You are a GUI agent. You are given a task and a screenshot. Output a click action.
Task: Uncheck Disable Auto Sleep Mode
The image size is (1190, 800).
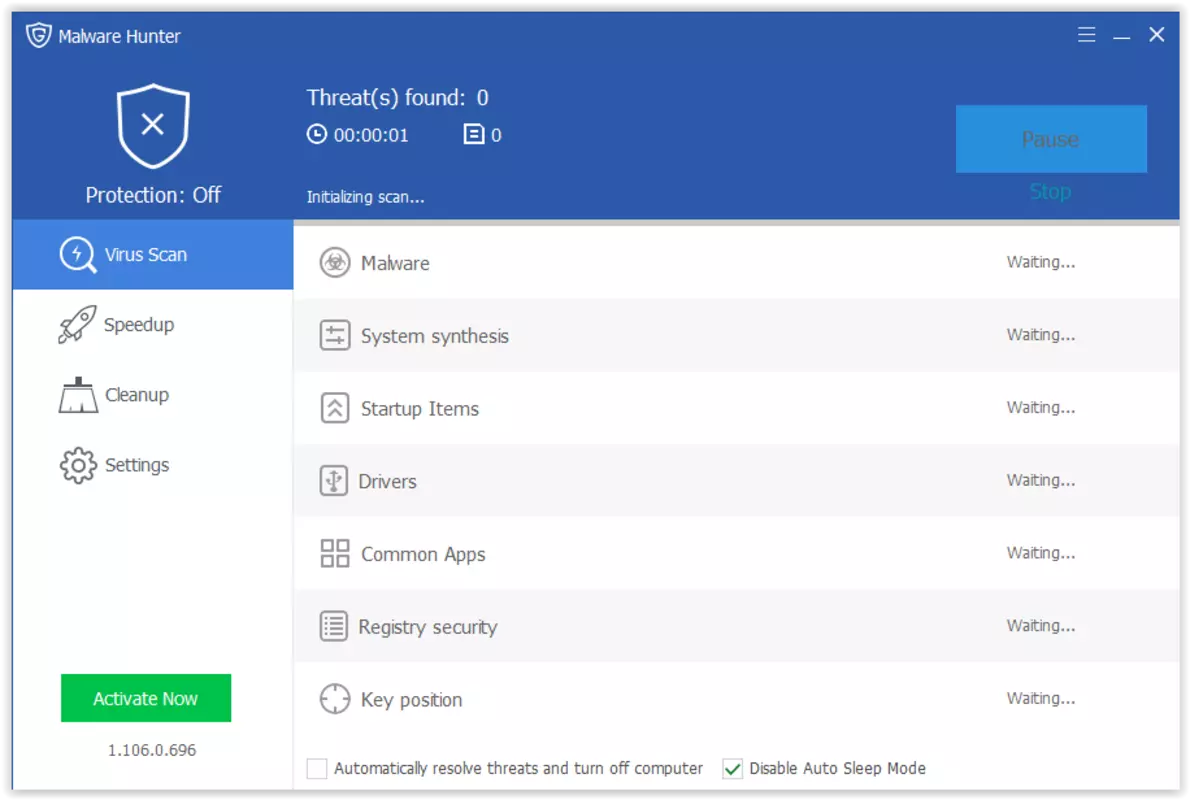click(x=732, y=768)
